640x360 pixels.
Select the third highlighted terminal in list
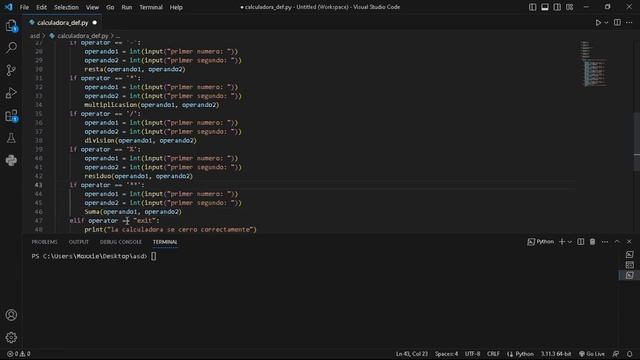tap(629, 275)
